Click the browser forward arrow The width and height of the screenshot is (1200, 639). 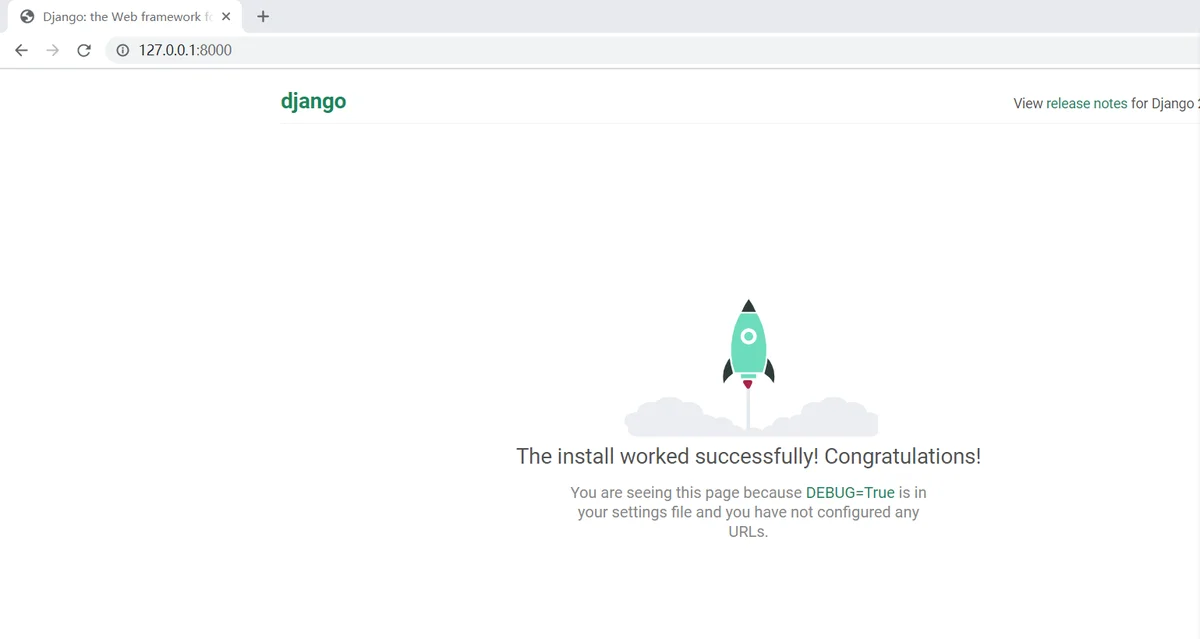click(53, 50)
